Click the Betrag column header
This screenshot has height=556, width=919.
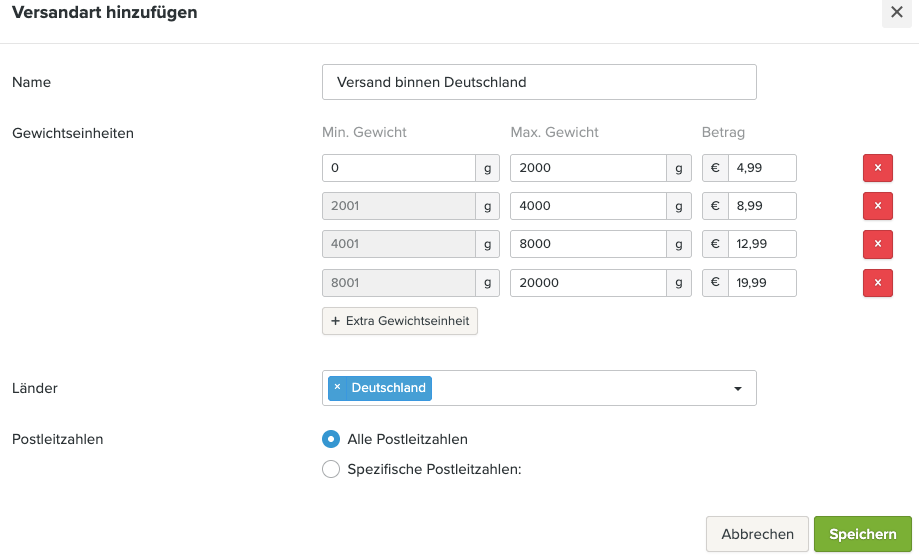pyautogui.click(x=723, y=132)
